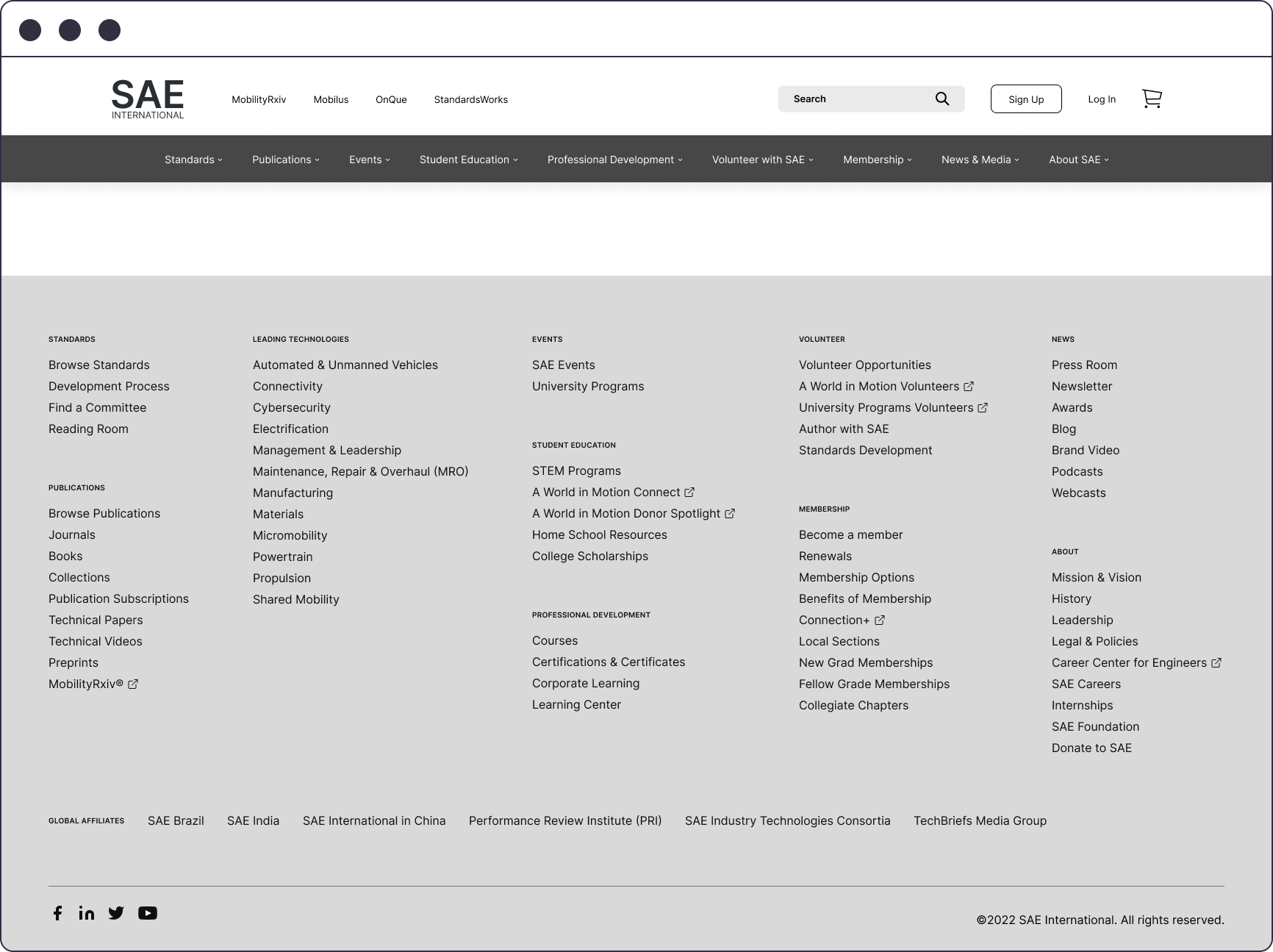The image size is (1273, 952).
Task: Open Mobilus in top header
Action: click(331, 99)
